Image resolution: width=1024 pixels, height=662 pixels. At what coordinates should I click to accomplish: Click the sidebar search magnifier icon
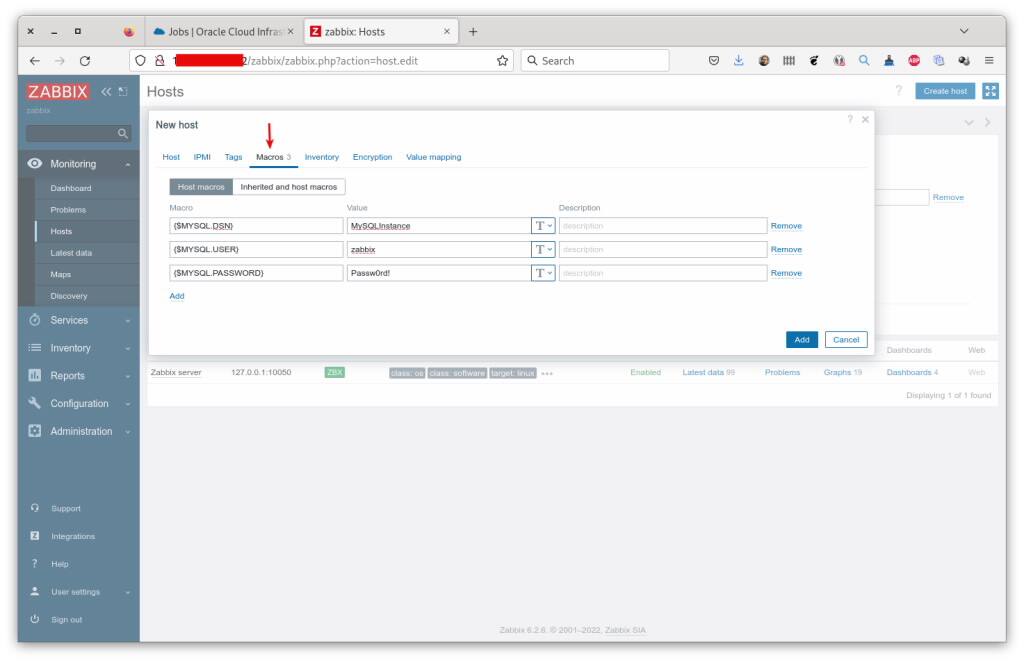point(122,133)
